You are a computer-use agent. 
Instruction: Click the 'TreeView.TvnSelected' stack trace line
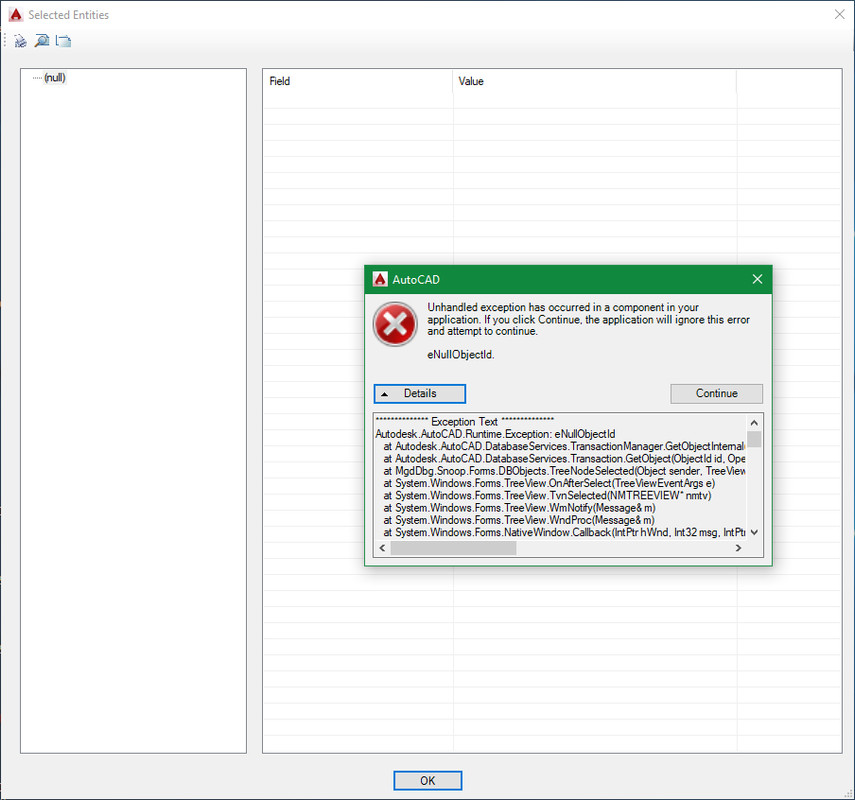547,496
